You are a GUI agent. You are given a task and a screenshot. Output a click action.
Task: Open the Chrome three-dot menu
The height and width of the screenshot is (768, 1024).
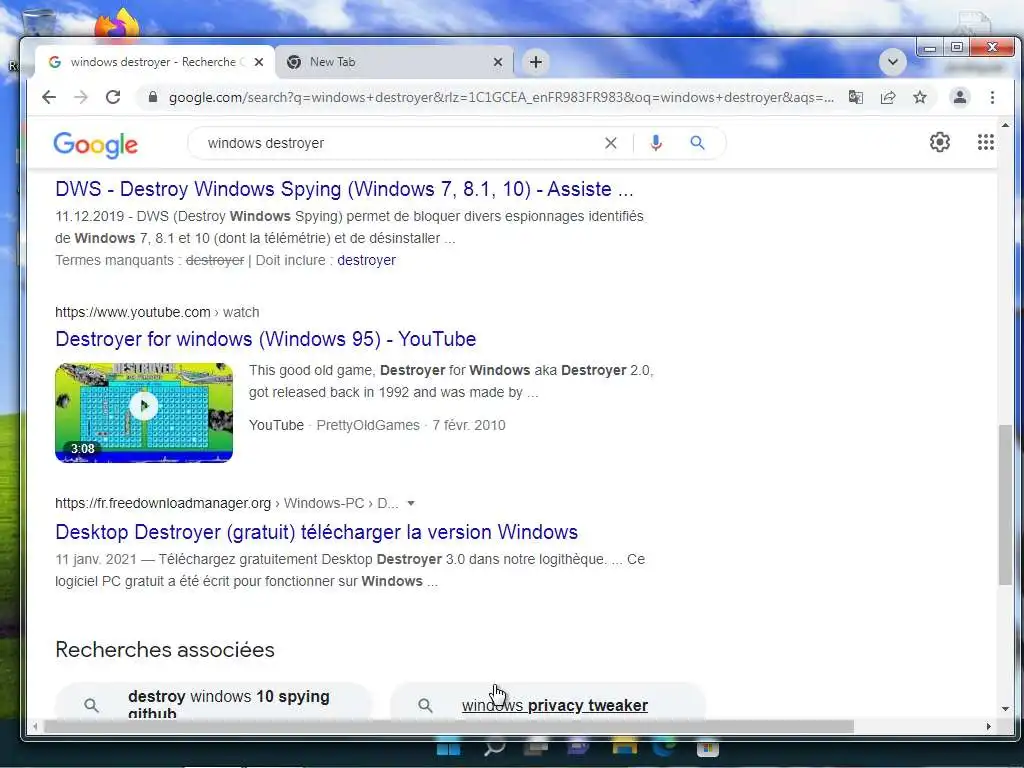[x=992, y=97]
